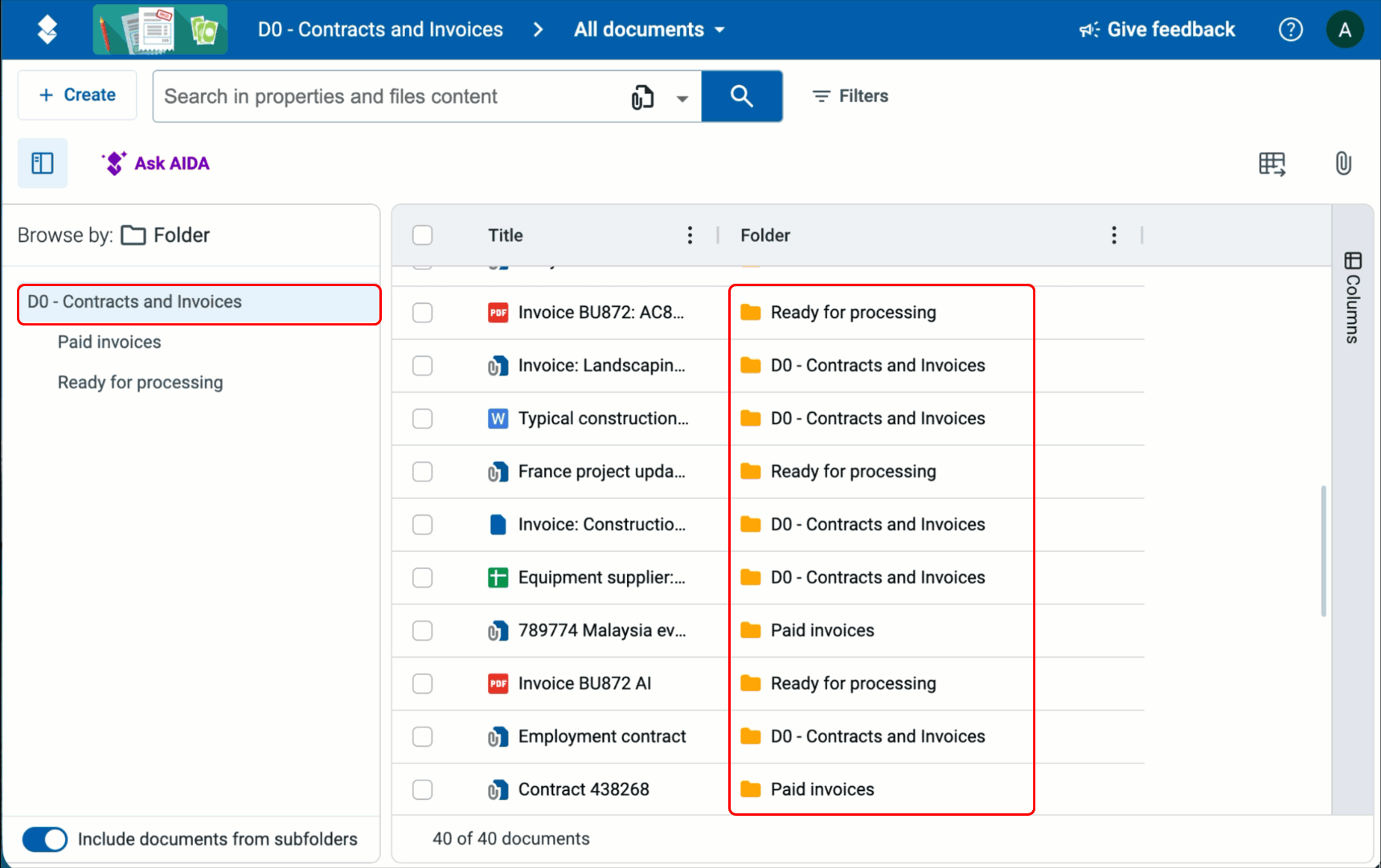Open the user avatar A menu
This screenshot has width=1381, height=868.
1344,30
